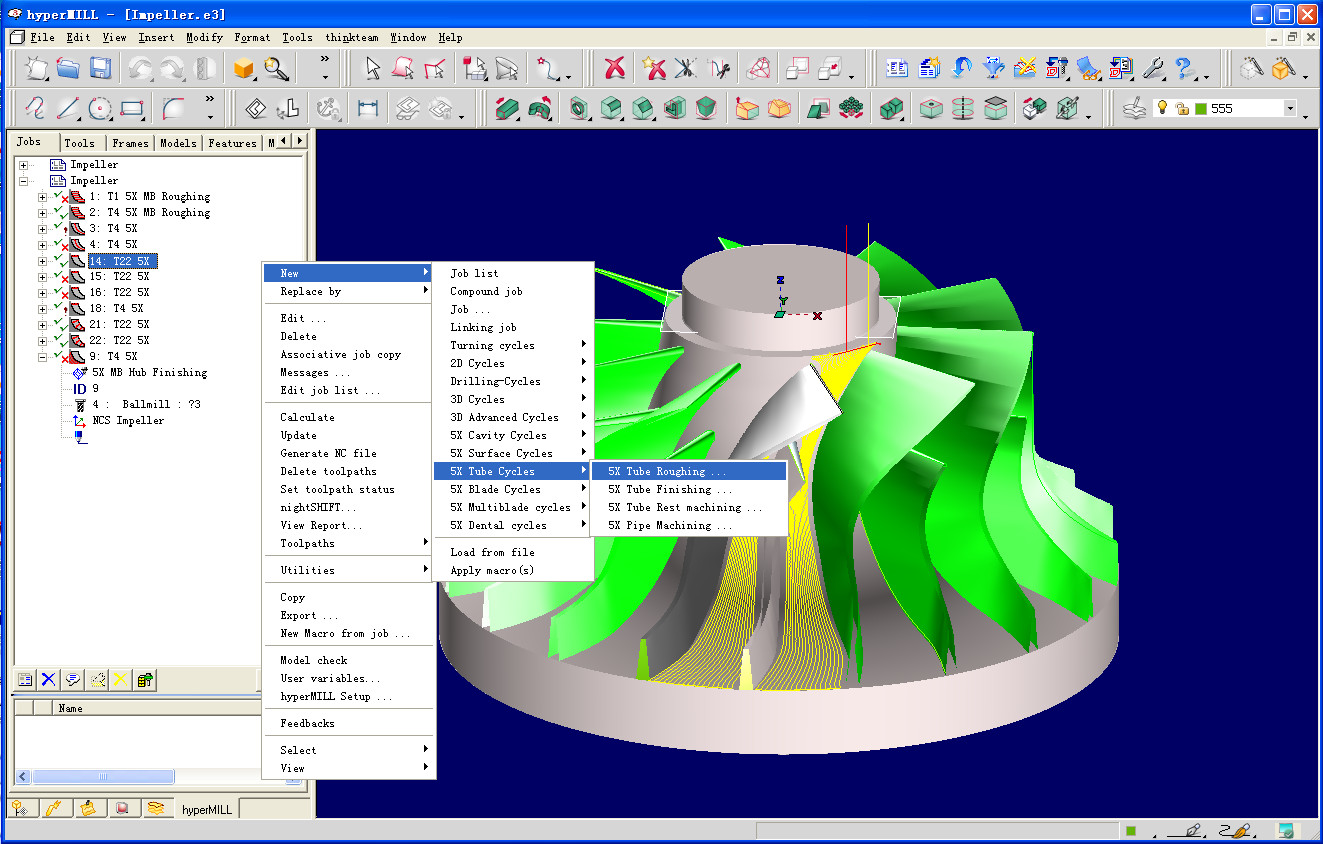This screenshot has height=844, width=1323.
Task: Toggle status mark of job 21: T22 5X
Action: (60, 325)
